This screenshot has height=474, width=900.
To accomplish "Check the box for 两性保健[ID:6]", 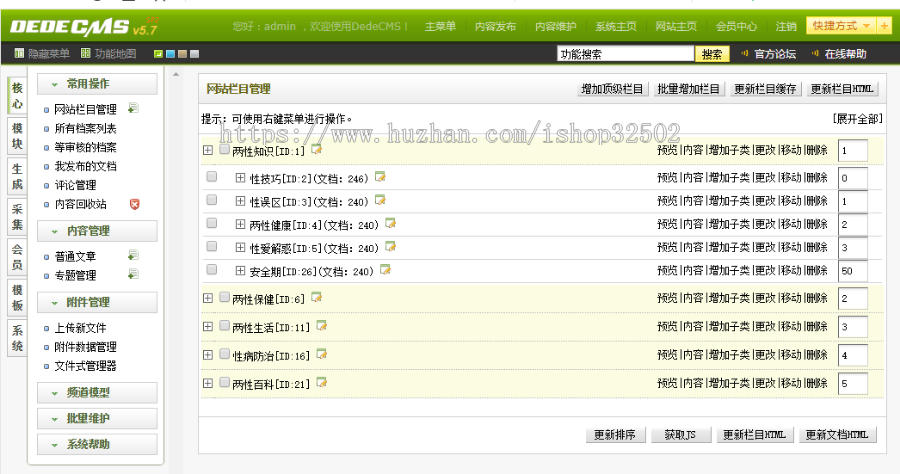I will click(224, 297).
